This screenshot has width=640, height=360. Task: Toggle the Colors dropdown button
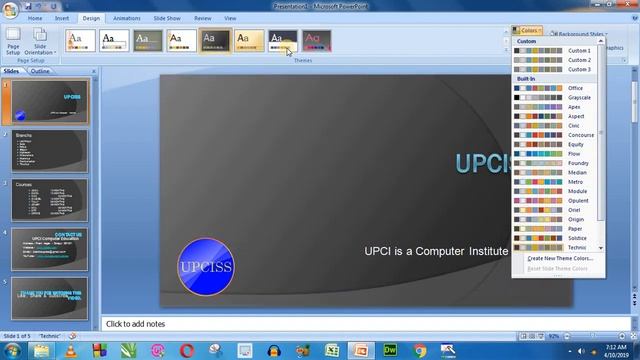(527, 31)
